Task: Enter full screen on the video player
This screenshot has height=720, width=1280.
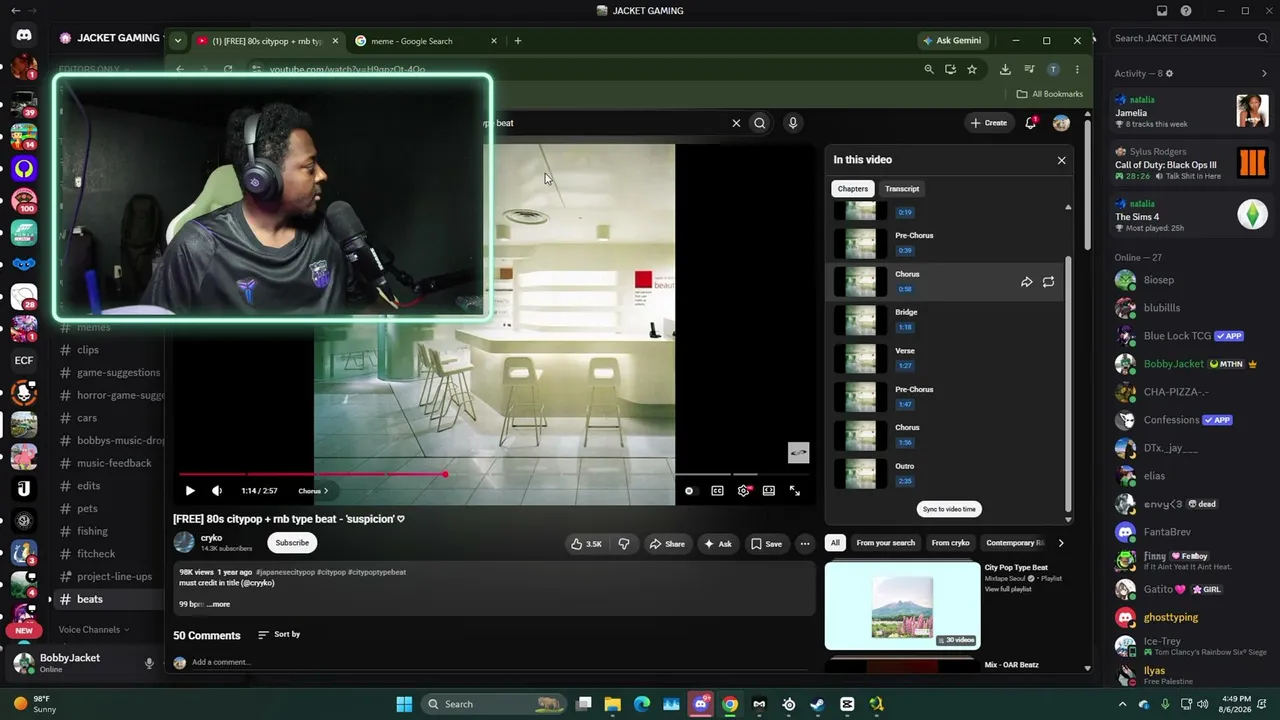Action: point(795,491)
